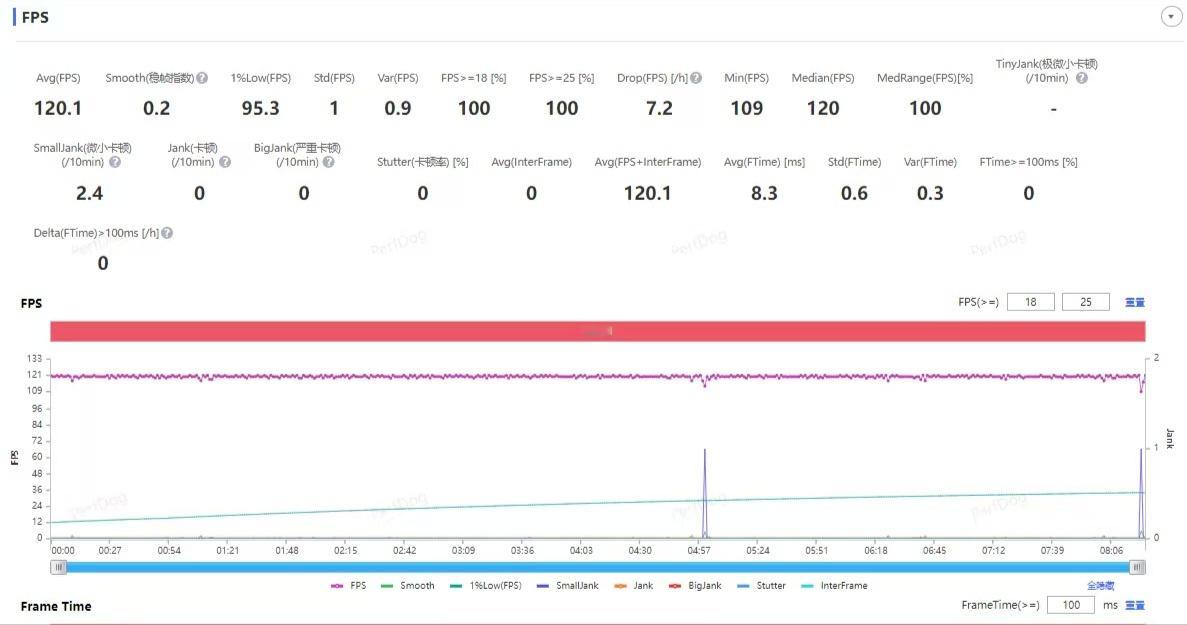This screenshot has width=1187, height=625.
Task: Toggle Stutter series in legend
Action: tap(762, 586)
